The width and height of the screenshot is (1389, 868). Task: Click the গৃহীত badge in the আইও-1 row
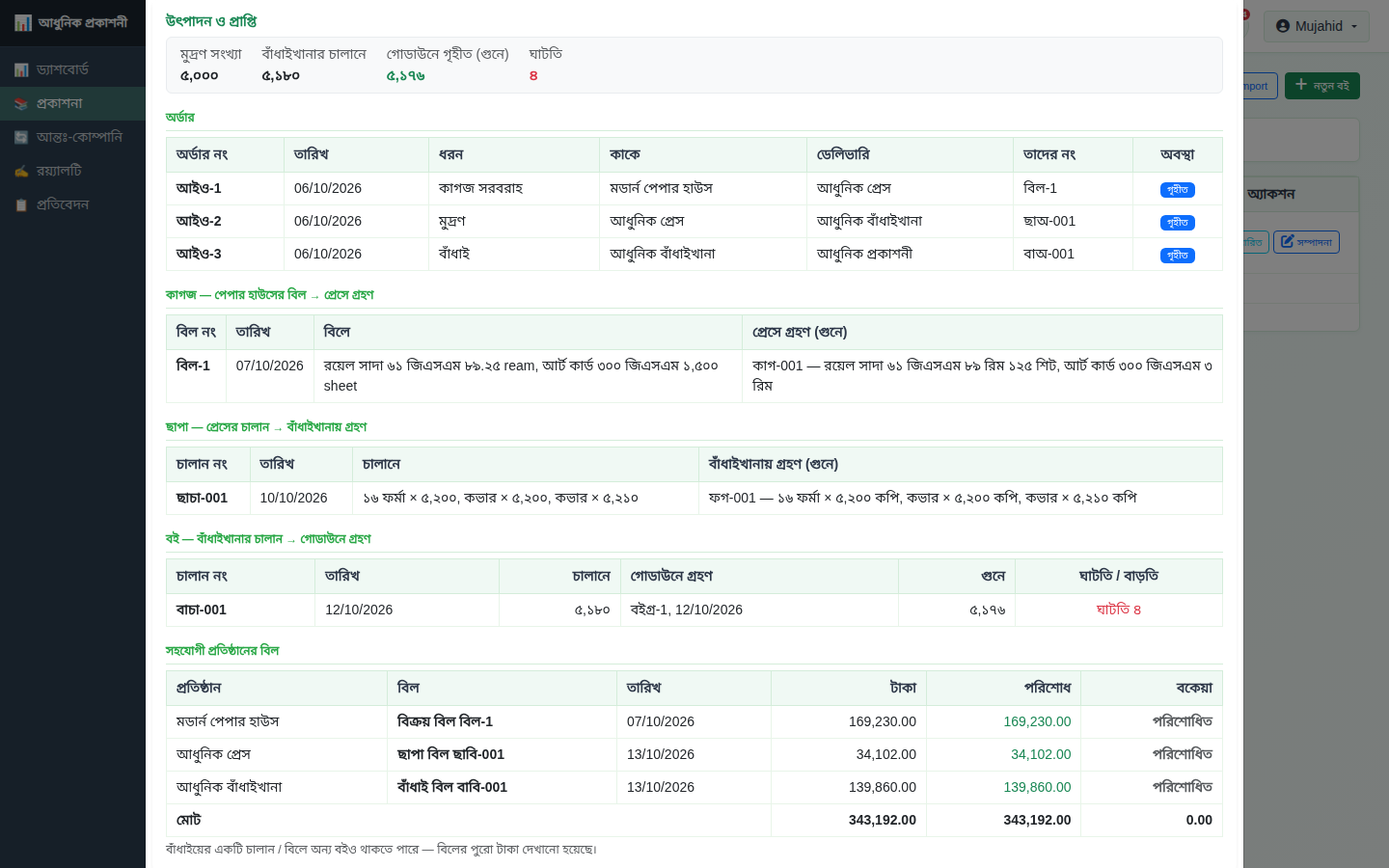click(x=1177, y=190)
